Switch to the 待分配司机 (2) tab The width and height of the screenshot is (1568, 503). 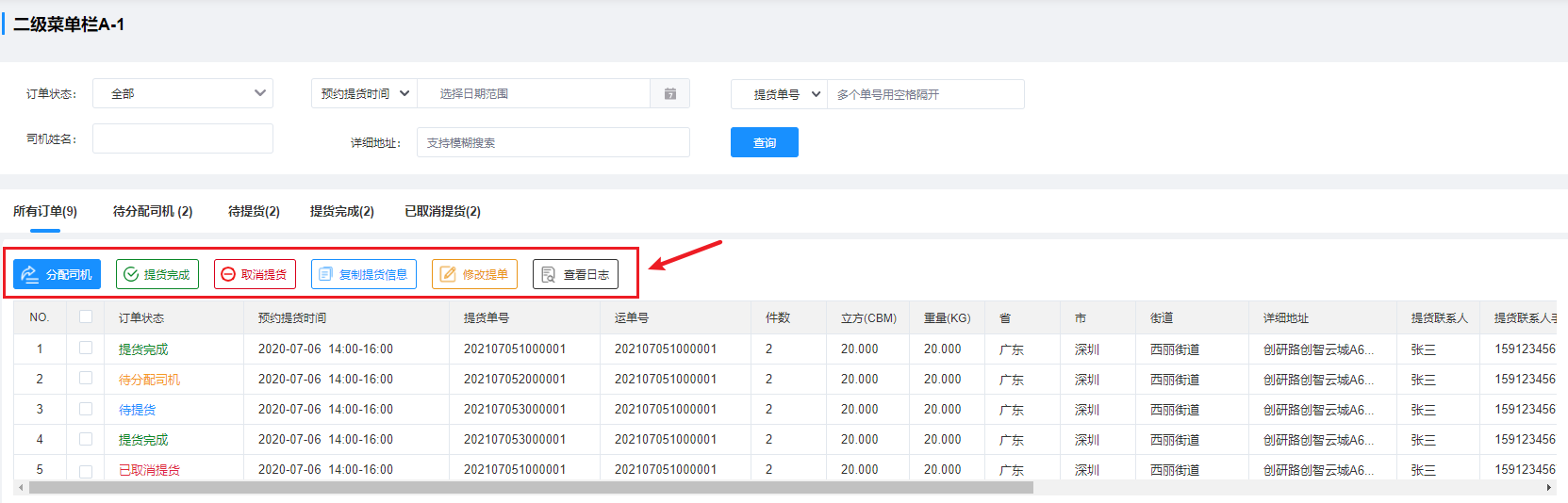(153, 212)
